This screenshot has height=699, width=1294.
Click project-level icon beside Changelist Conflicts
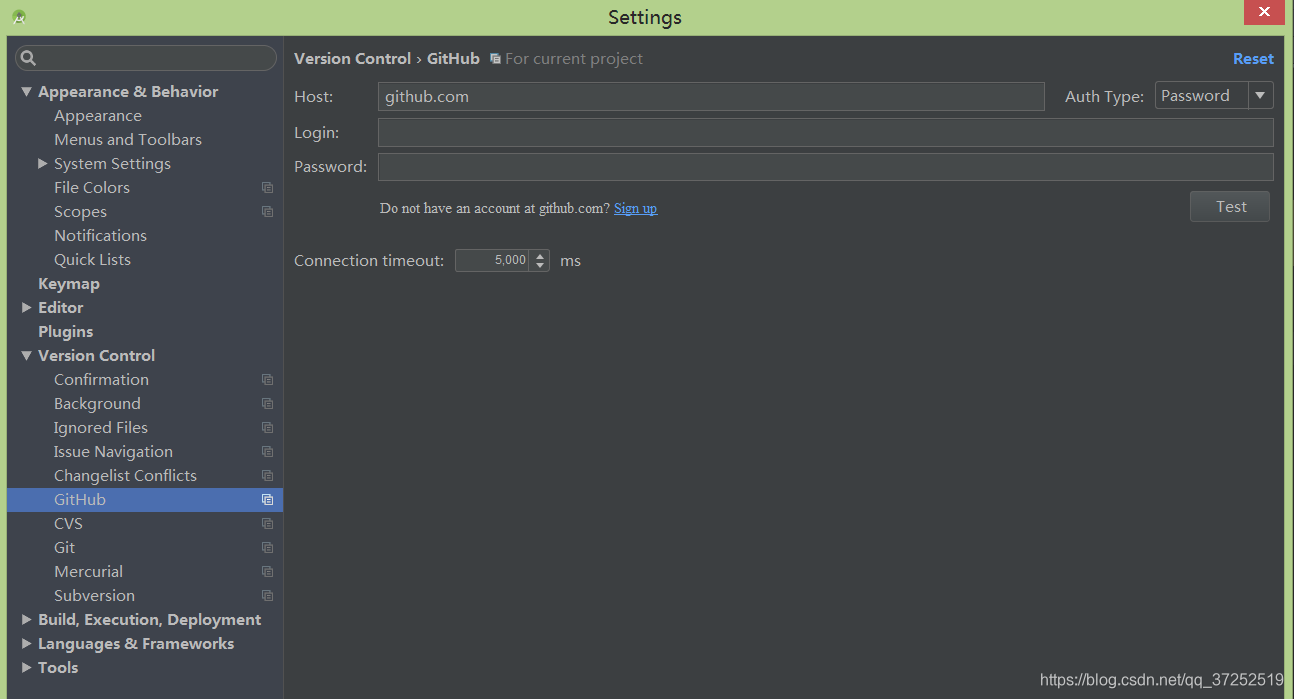point(267,476)
